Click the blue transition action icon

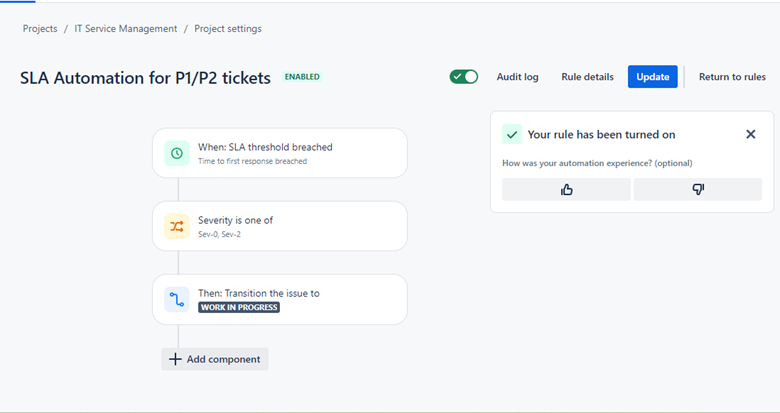click(x=177, y=299)
